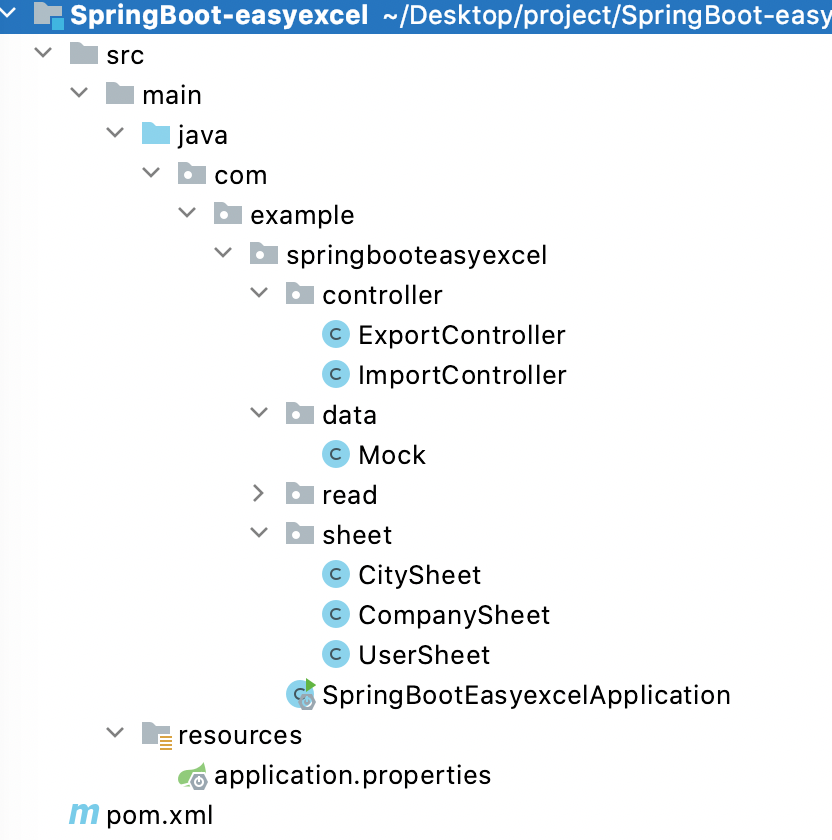Click the UserSheet class icon
The width and height of the screenshot is (832, 840).
(336, 654)
